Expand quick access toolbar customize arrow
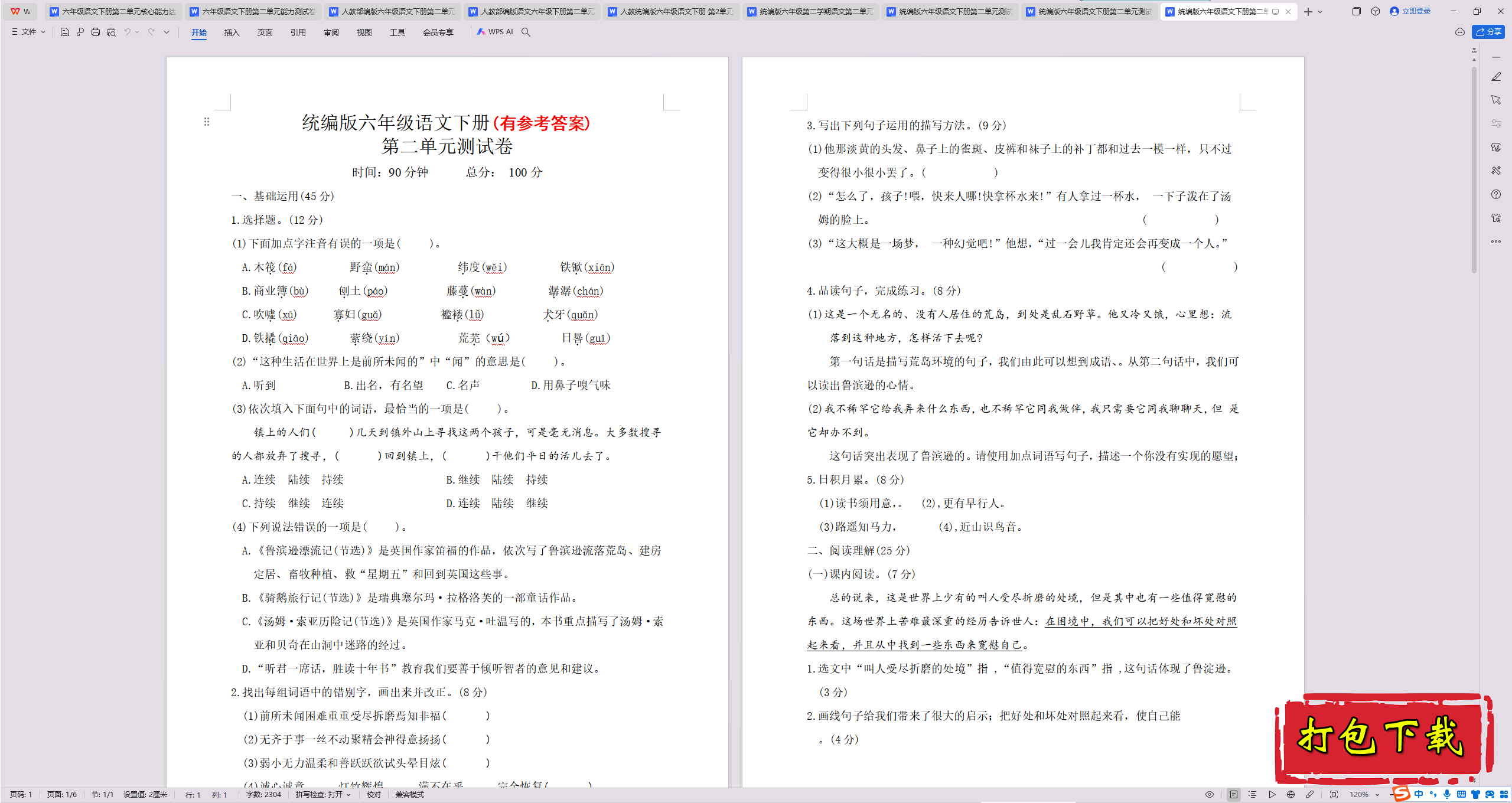The height and width of the screenshot is (803, 1512). click(x=167, y=32)
